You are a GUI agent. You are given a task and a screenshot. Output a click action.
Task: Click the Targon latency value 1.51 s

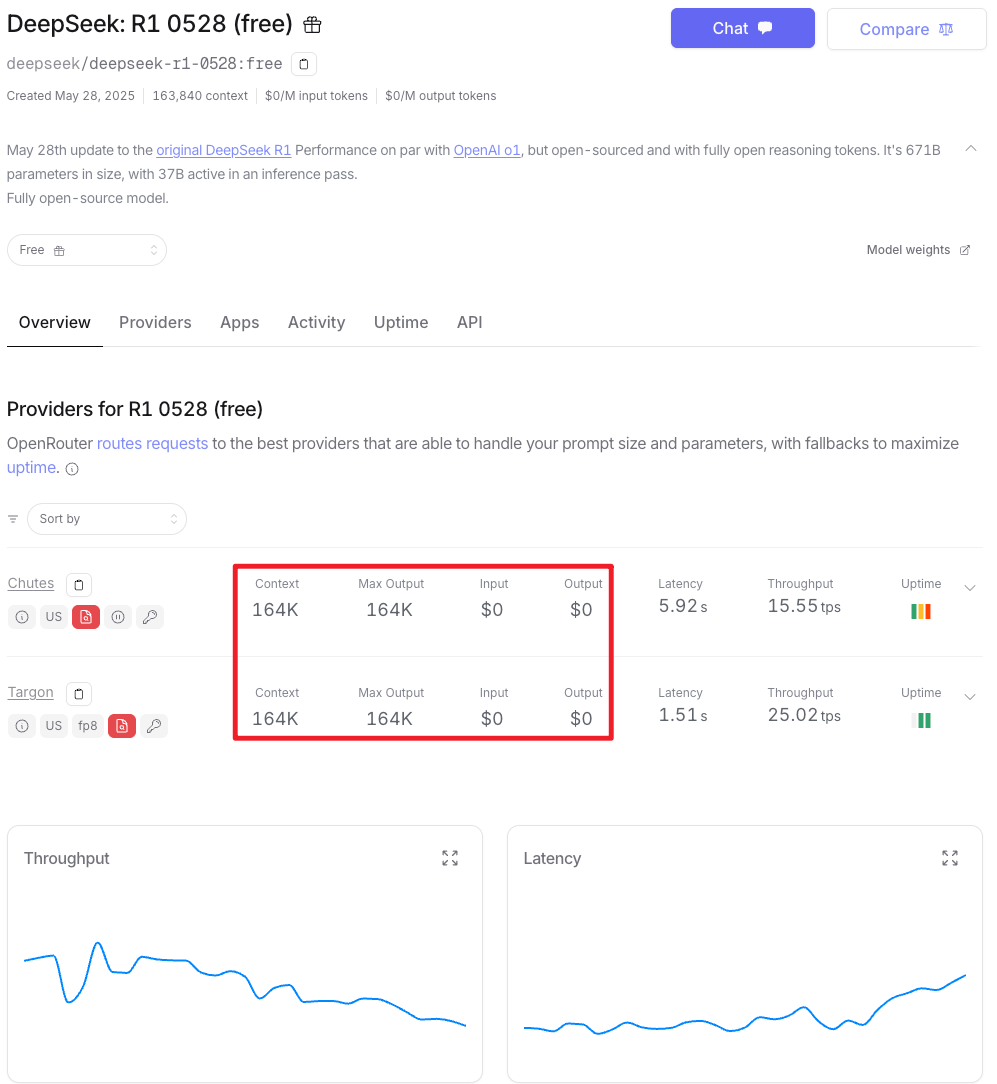point(682,716)
